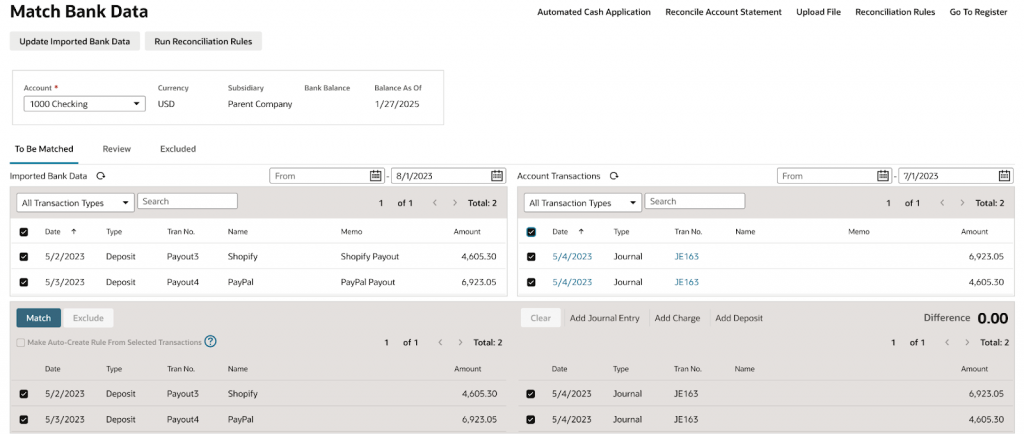Image resolution: width=1024 pixels, height=434 pixels.
Task: Refresh the Imported Bank Data list
Action: [101, 176]
